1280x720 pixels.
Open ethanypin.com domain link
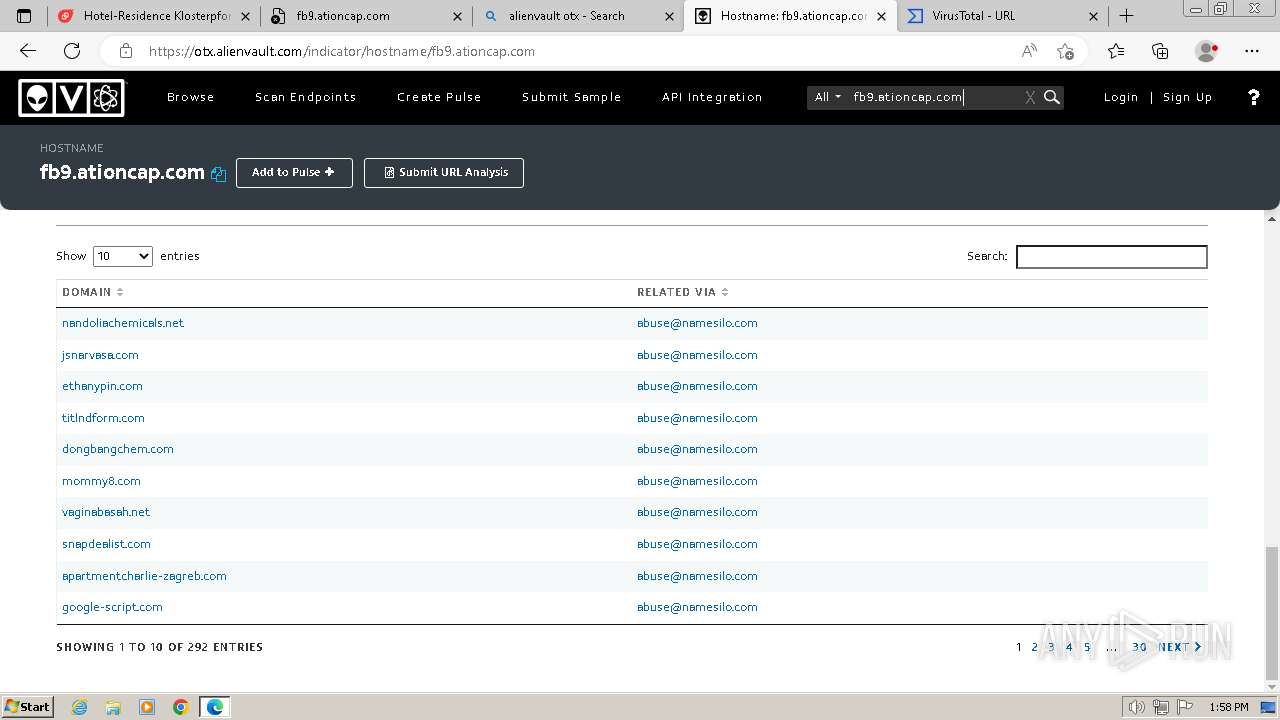pyautogui.click(x=102, y=386)
